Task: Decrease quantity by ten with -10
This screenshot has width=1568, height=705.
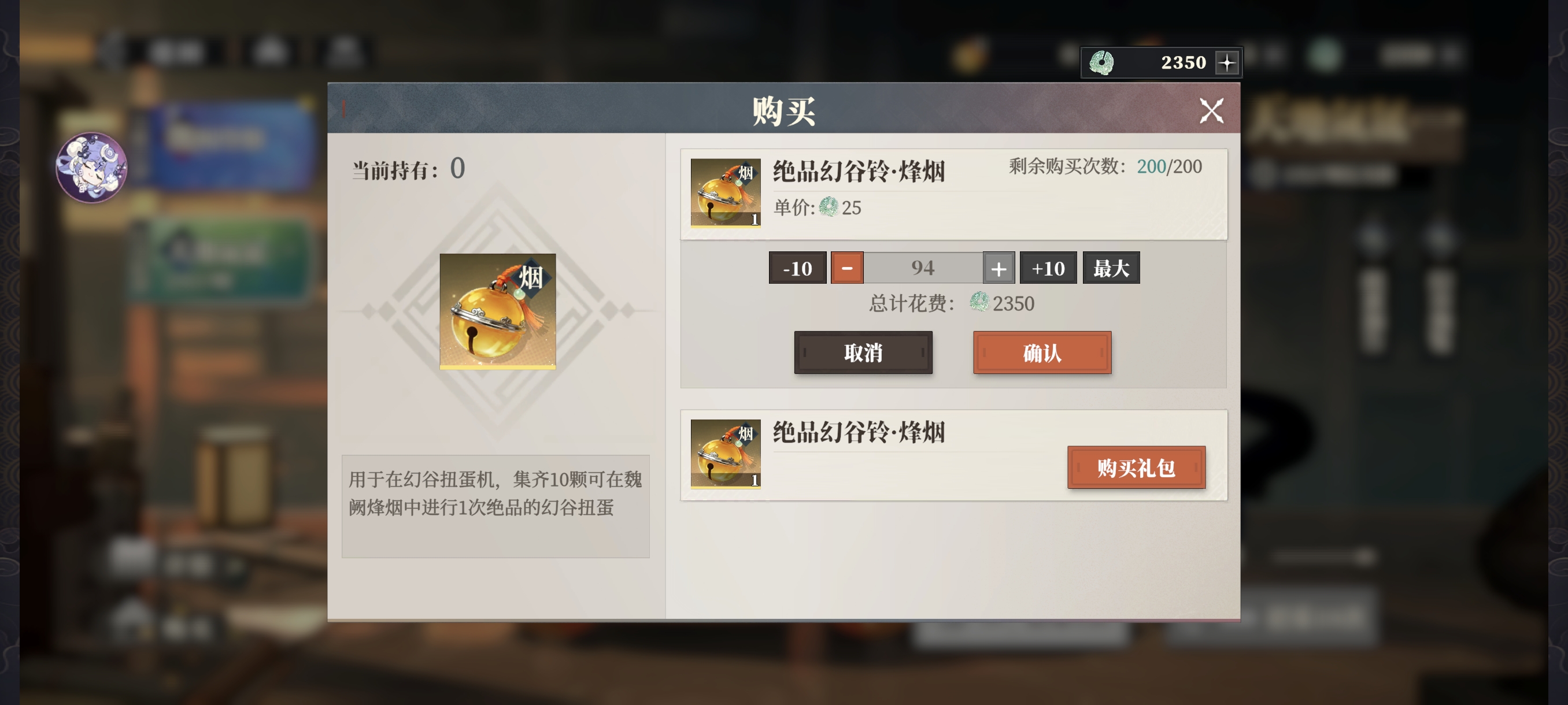Action: pos(797,268)
